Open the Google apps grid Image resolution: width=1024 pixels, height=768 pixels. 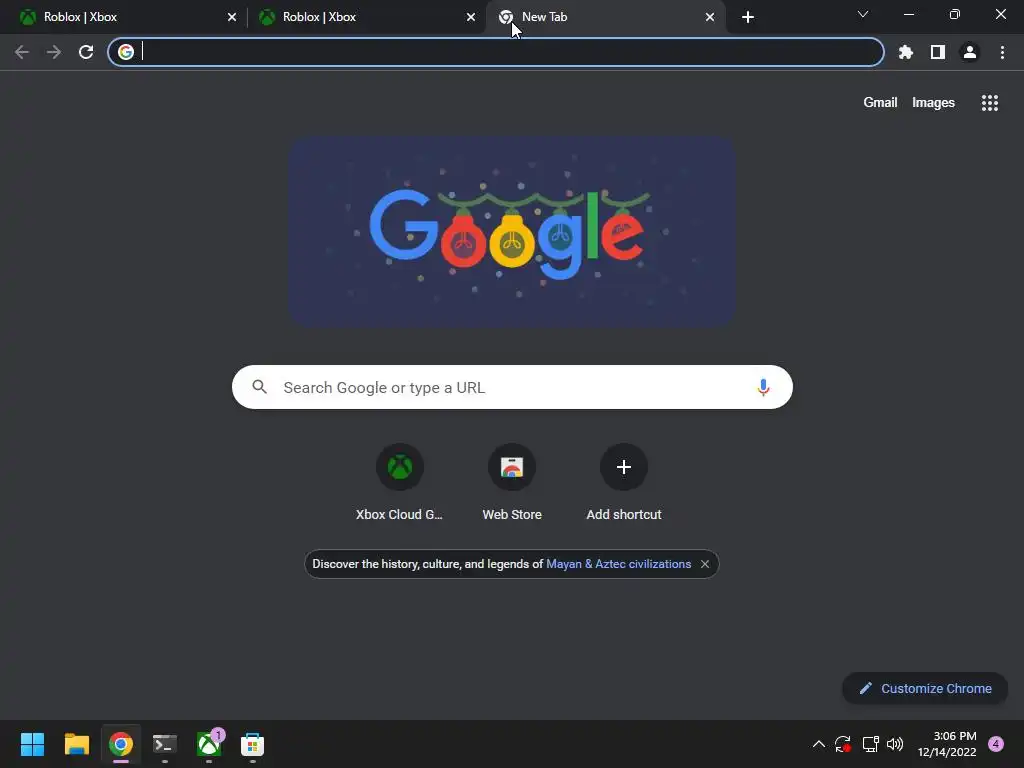click(989, 103)
